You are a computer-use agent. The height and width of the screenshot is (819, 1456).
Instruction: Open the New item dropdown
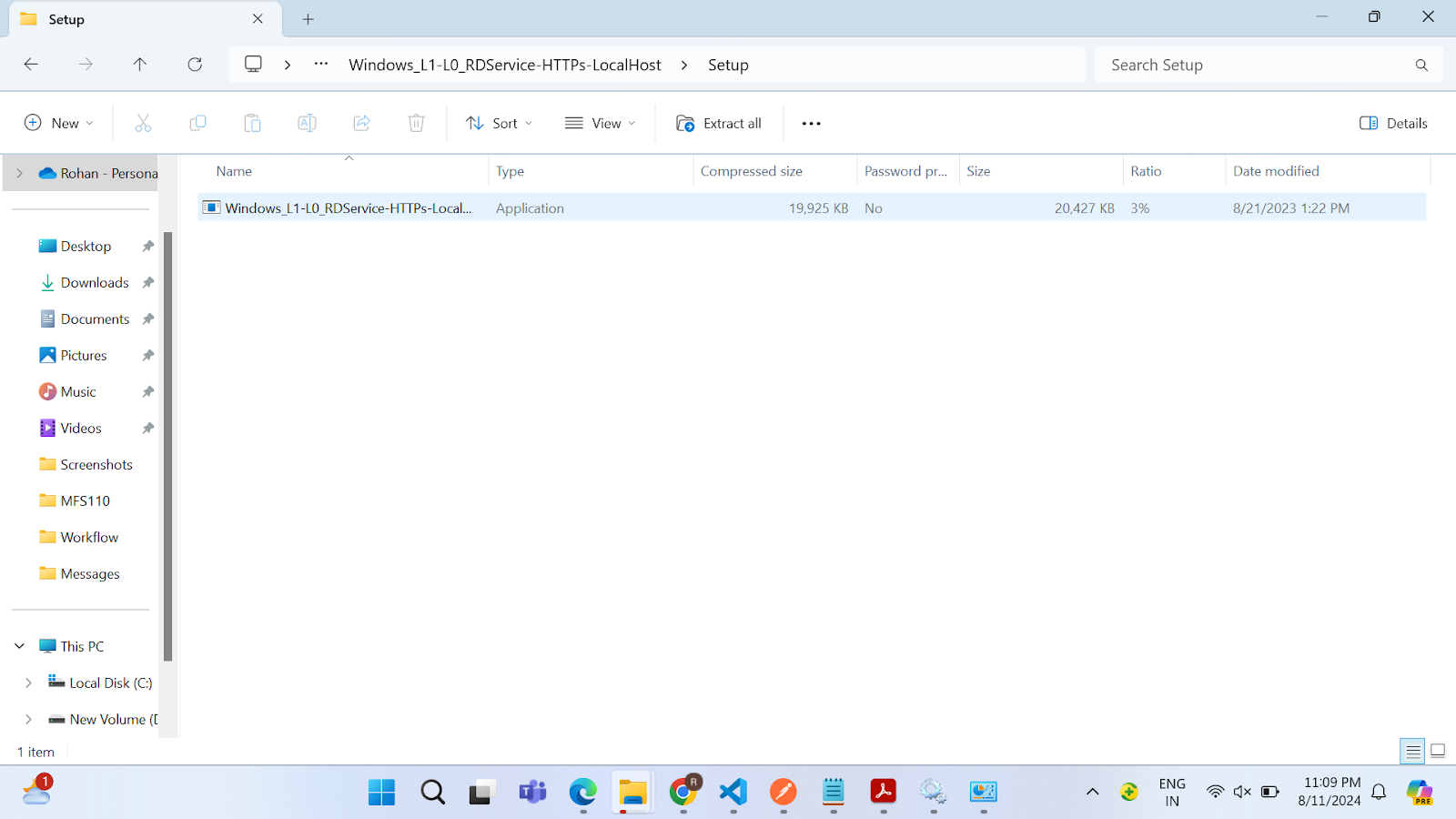click(x=58, y=123)
